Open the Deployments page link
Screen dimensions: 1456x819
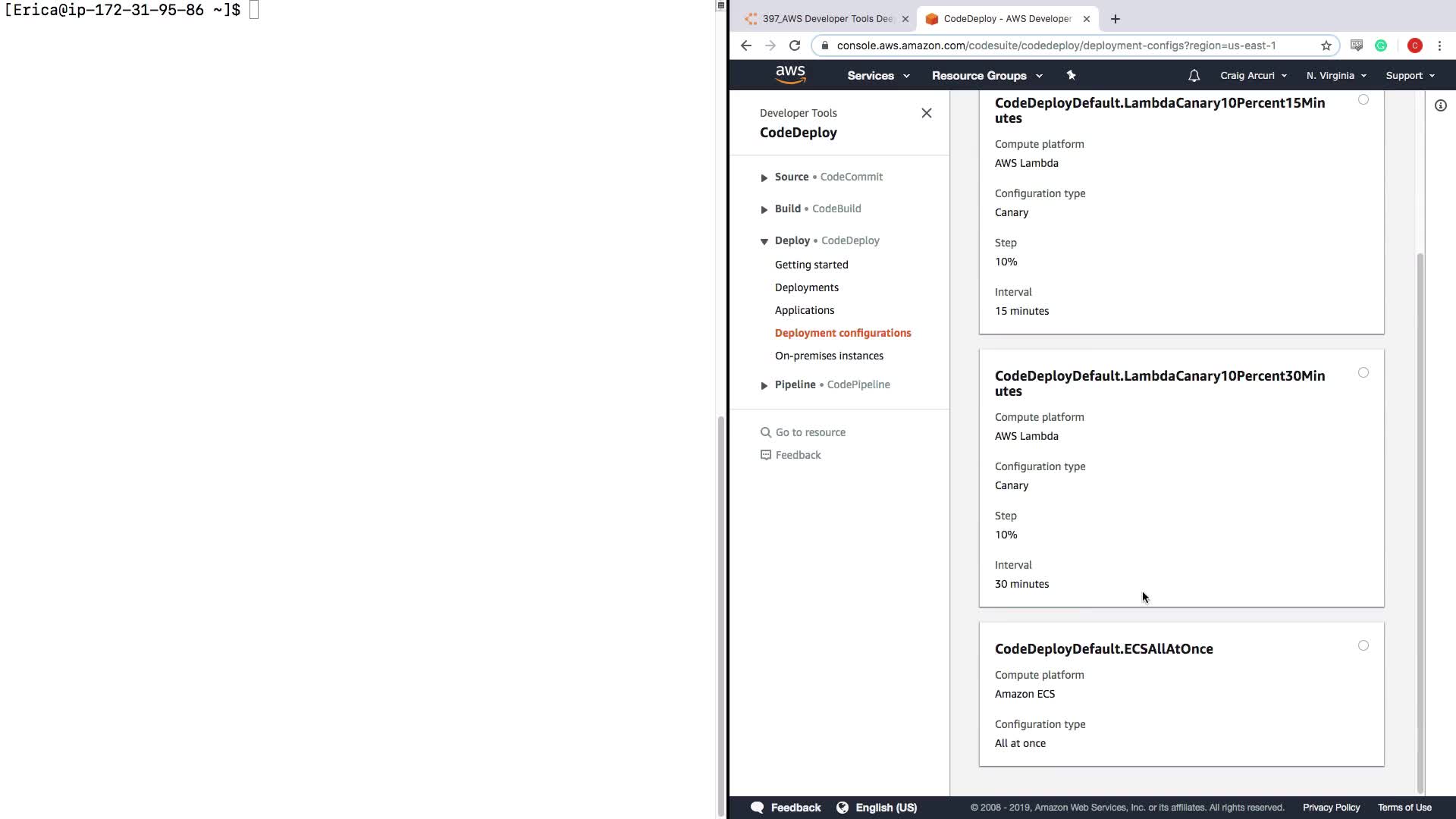pyautogui.click(x=806, y=287)
